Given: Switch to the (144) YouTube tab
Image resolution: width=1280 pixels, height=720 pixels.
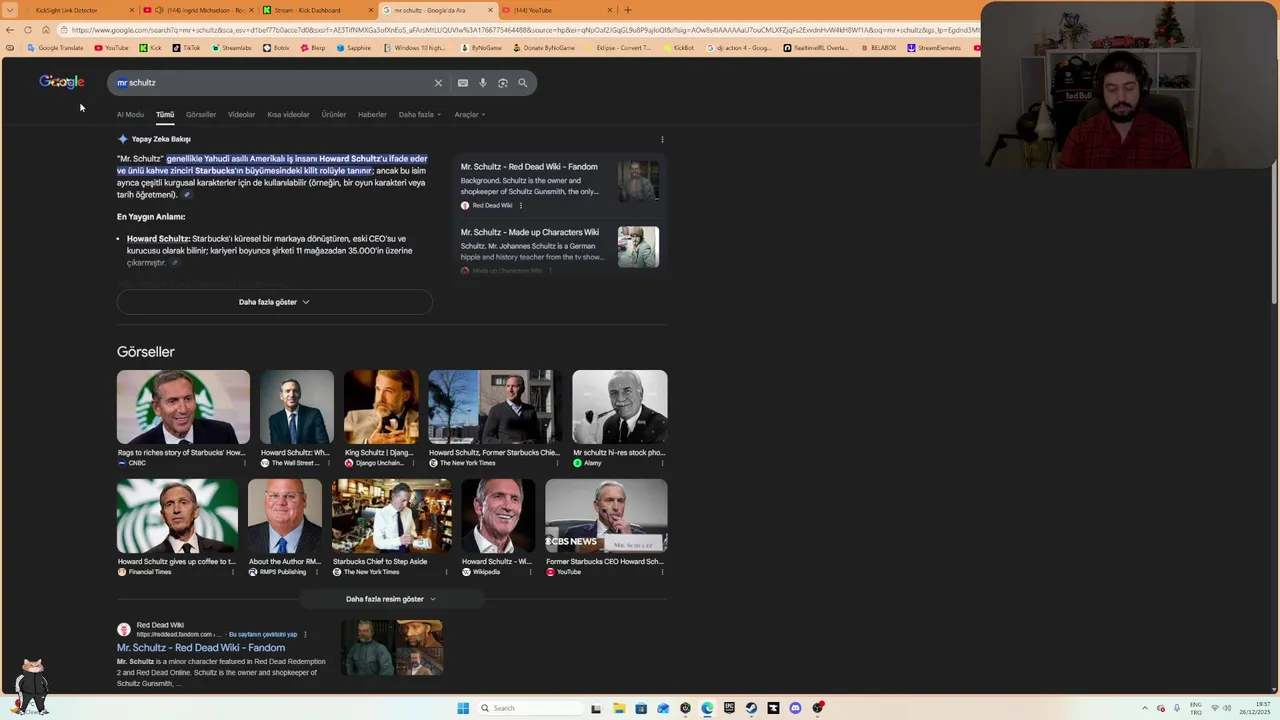Looking at the screenshot, I should click(x=558, y=10).
